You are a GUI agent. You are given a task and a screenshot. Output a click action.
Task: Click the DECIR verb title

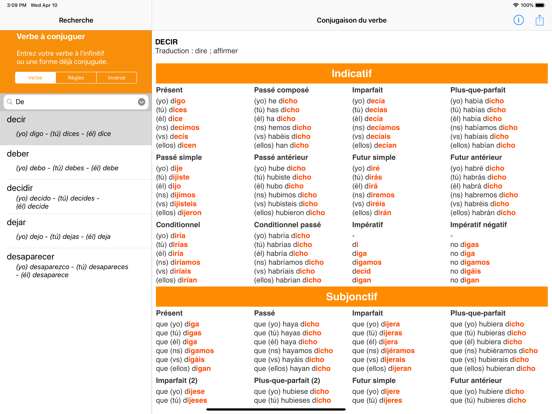[x=167, y=42]
